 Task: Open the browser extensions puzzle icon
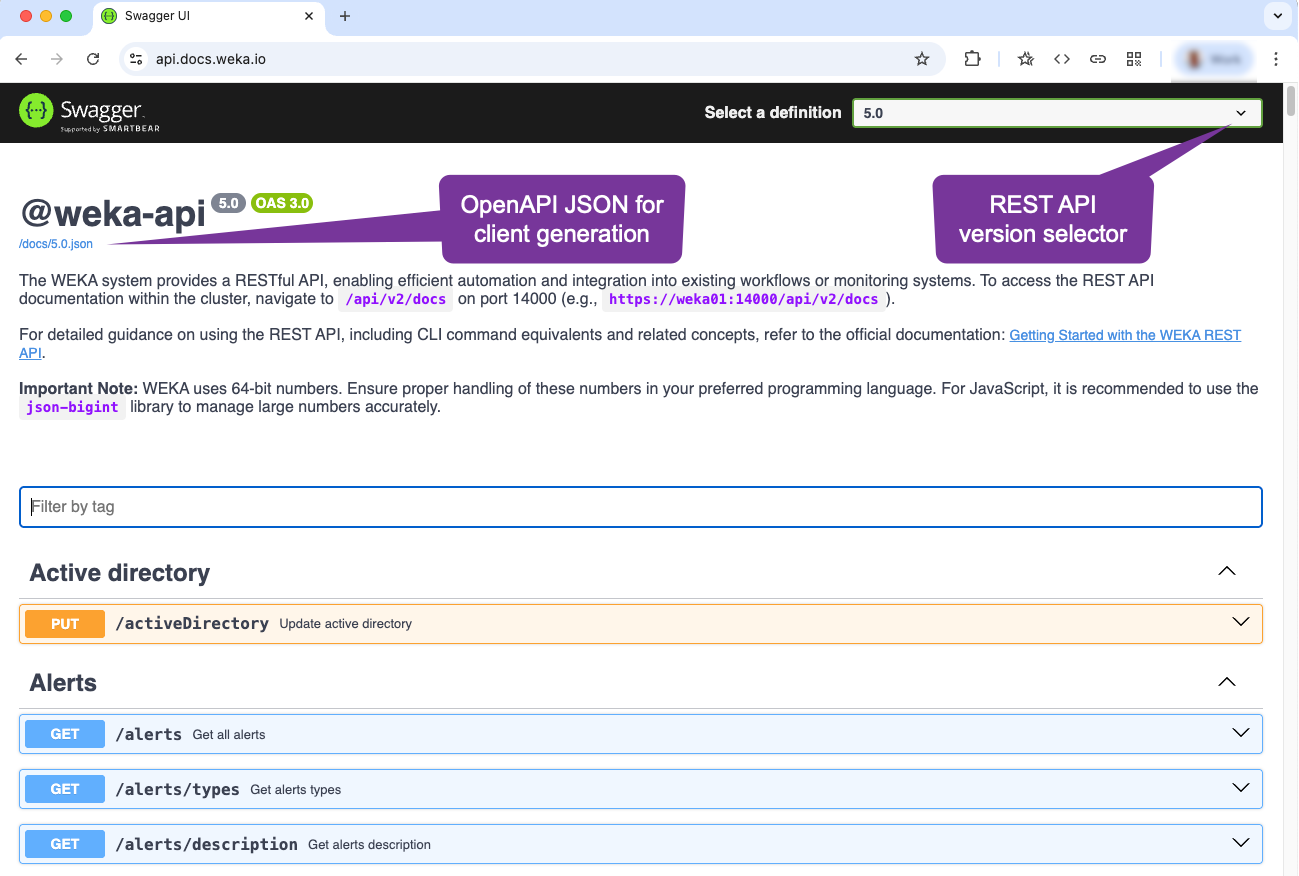pyautogui.click(x=972, y=59)
